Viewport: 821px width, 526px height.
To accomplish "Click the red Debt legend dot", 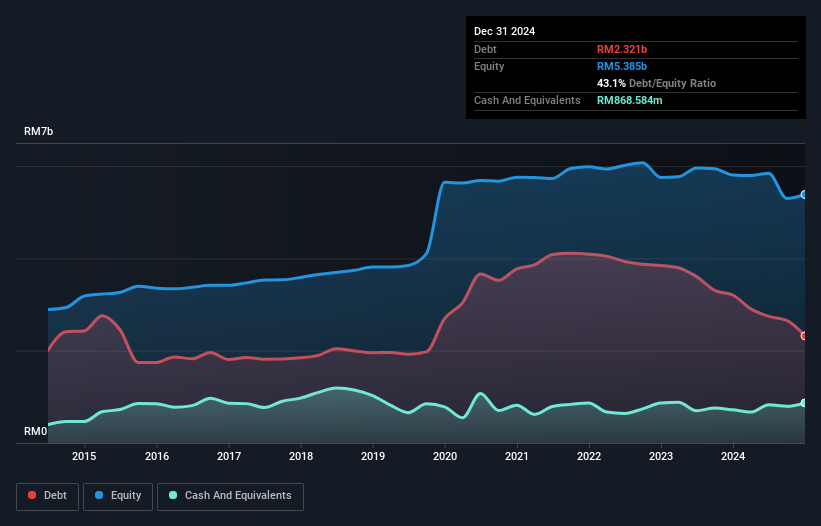I will point(32,495).
